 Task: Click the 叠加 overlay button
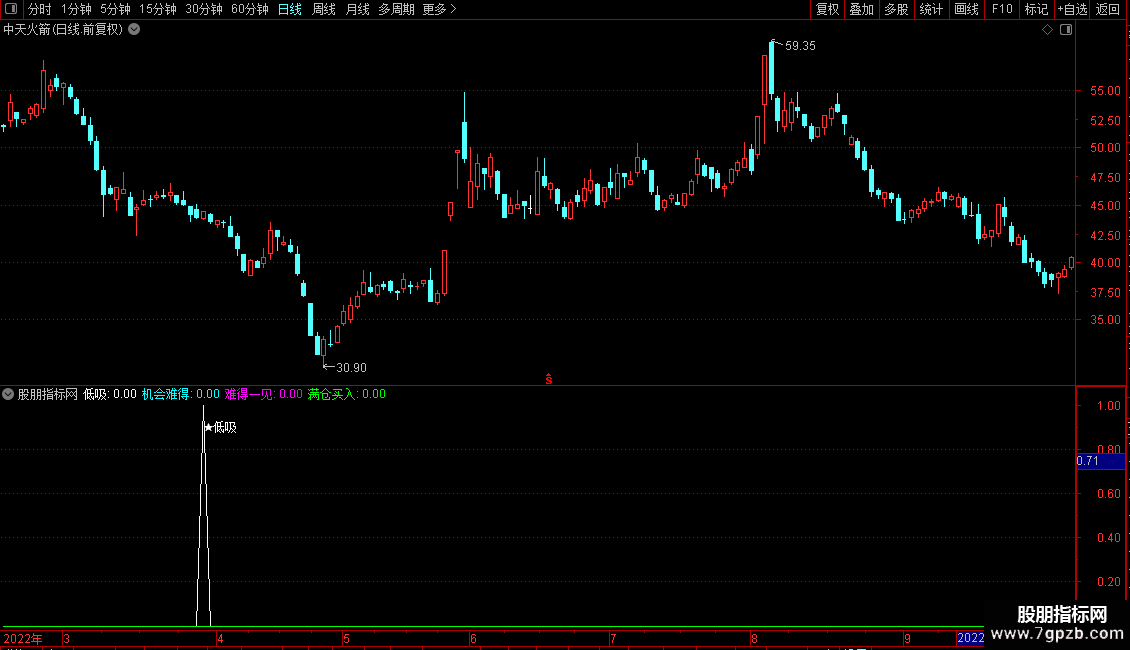[x=861, y=9]
